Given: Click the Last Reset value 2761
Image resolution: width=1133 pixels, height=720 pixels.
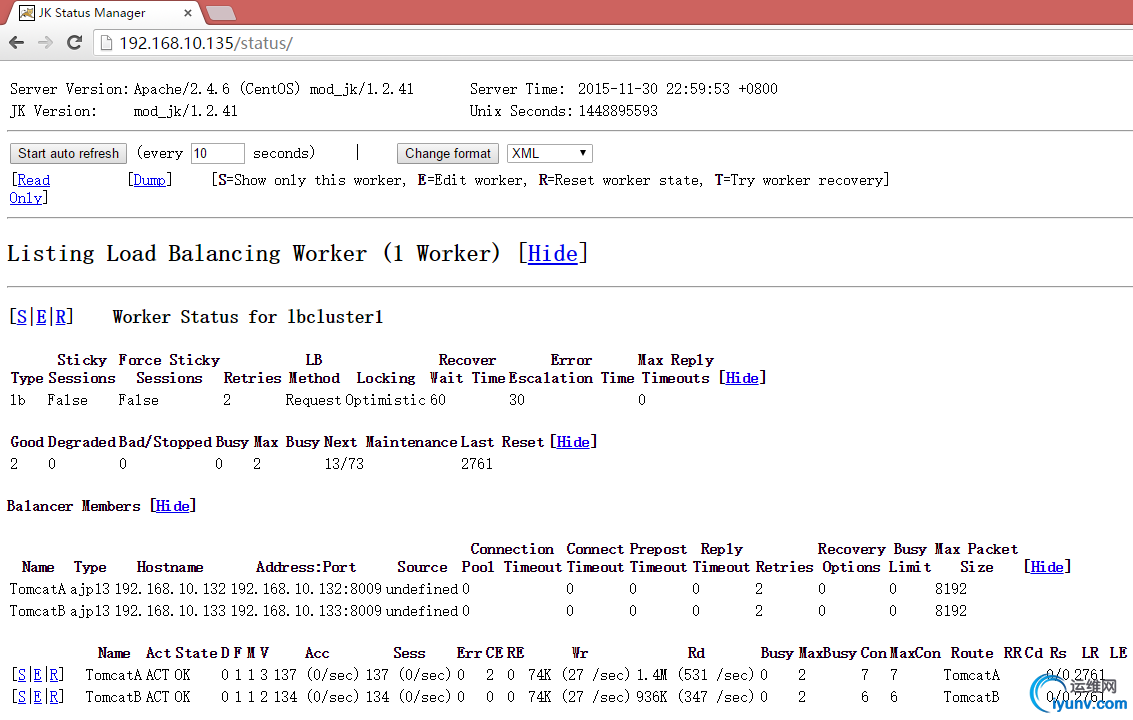Looking at the screenshot, I should tap(477, 464).
